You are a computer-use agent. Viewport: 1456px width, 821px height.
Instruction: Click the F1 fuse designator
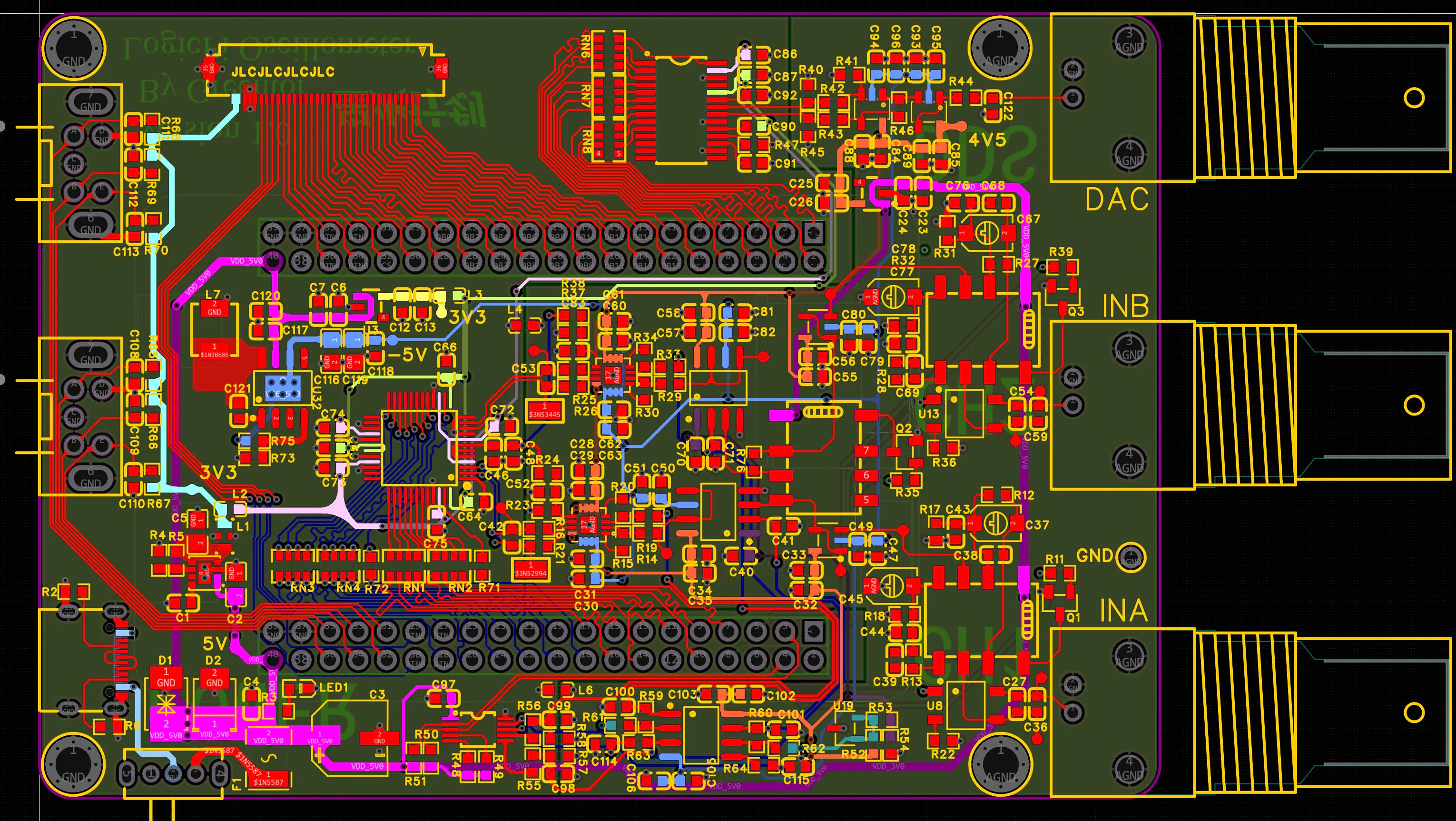(237, 784)
